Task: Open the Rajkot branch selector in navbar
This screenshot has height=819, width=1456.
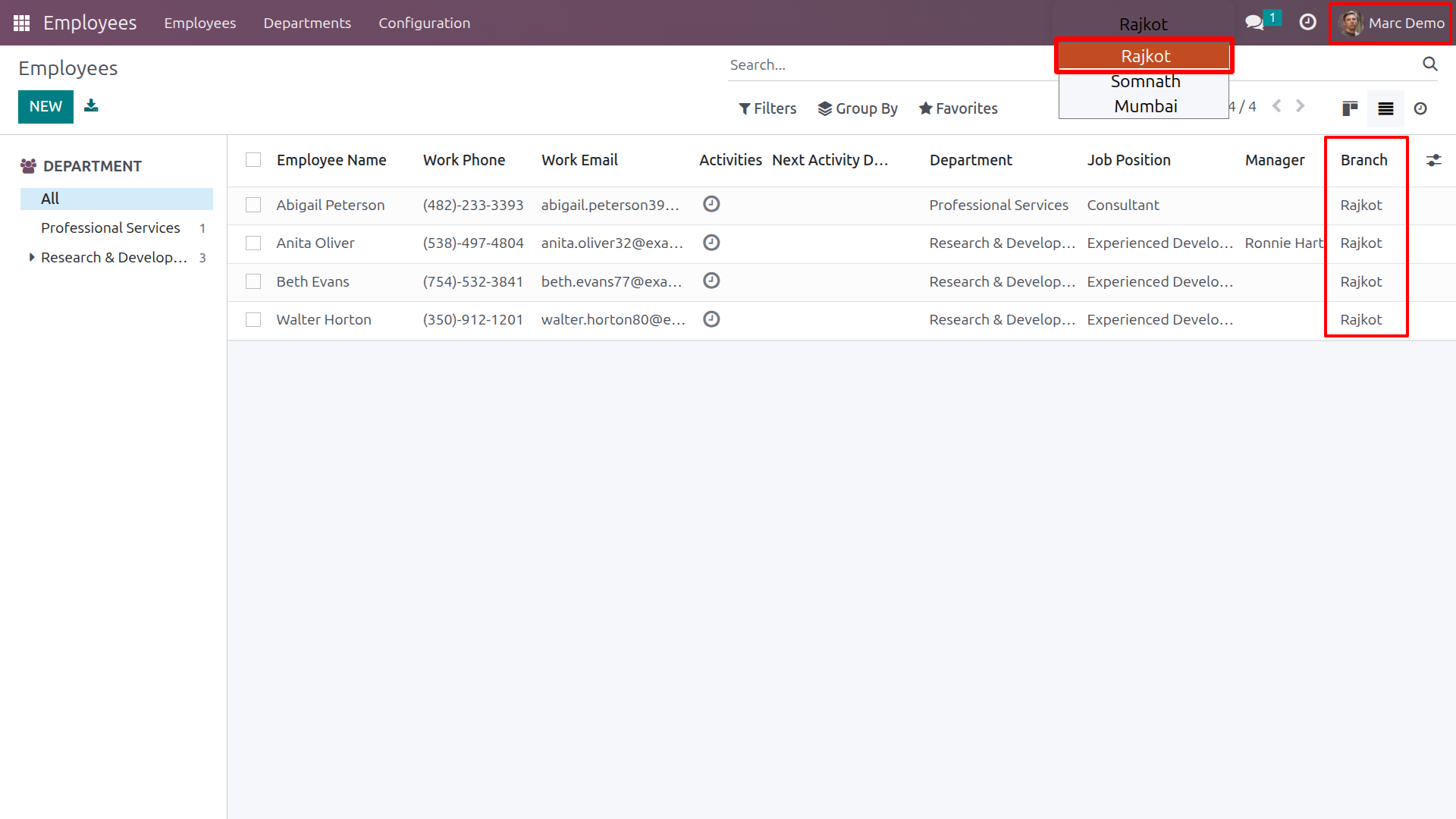Action: point(1143,24)
